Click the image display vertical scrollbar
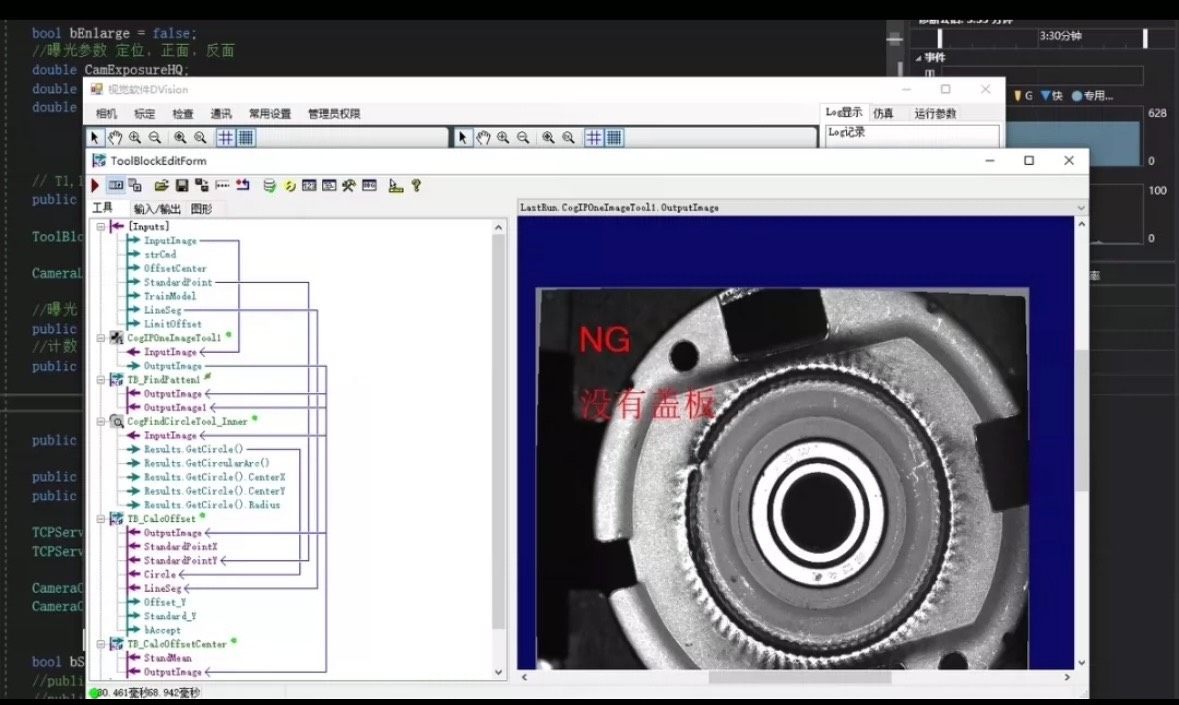The height and width of the screenshot is (705, 1179). click(x=1081, y=443)
